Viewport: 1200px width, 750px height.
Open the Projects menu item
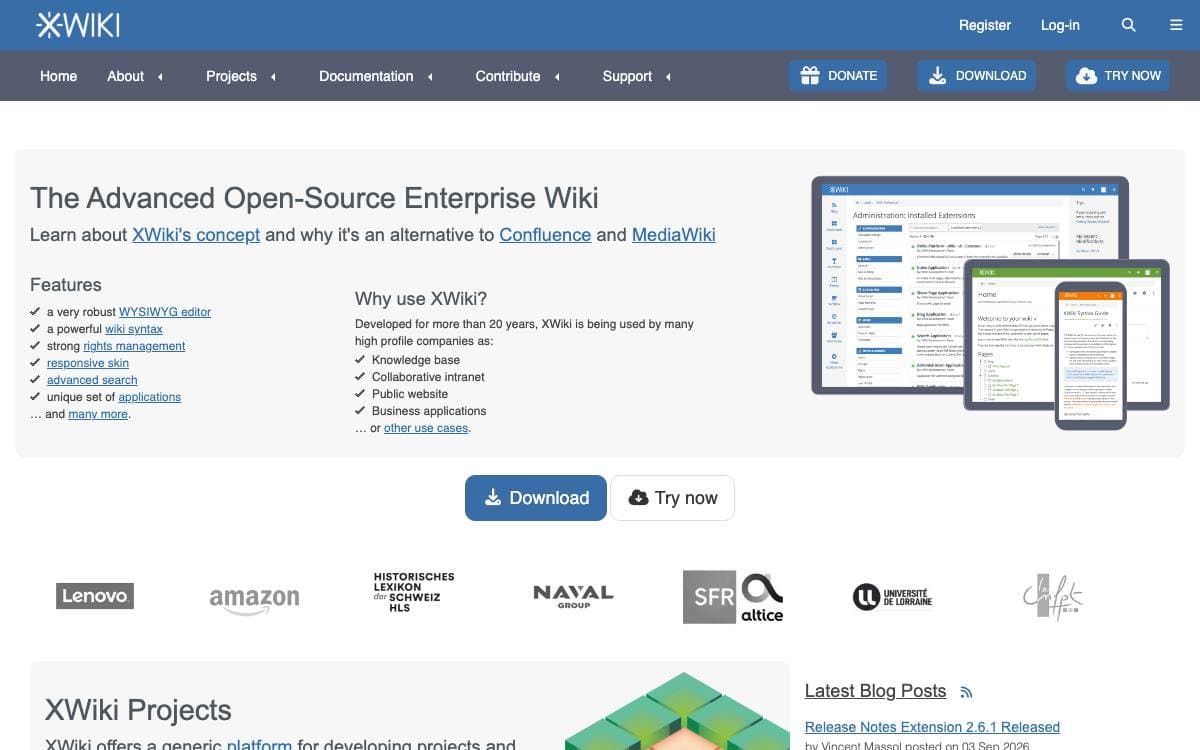[x=231, y=76]
